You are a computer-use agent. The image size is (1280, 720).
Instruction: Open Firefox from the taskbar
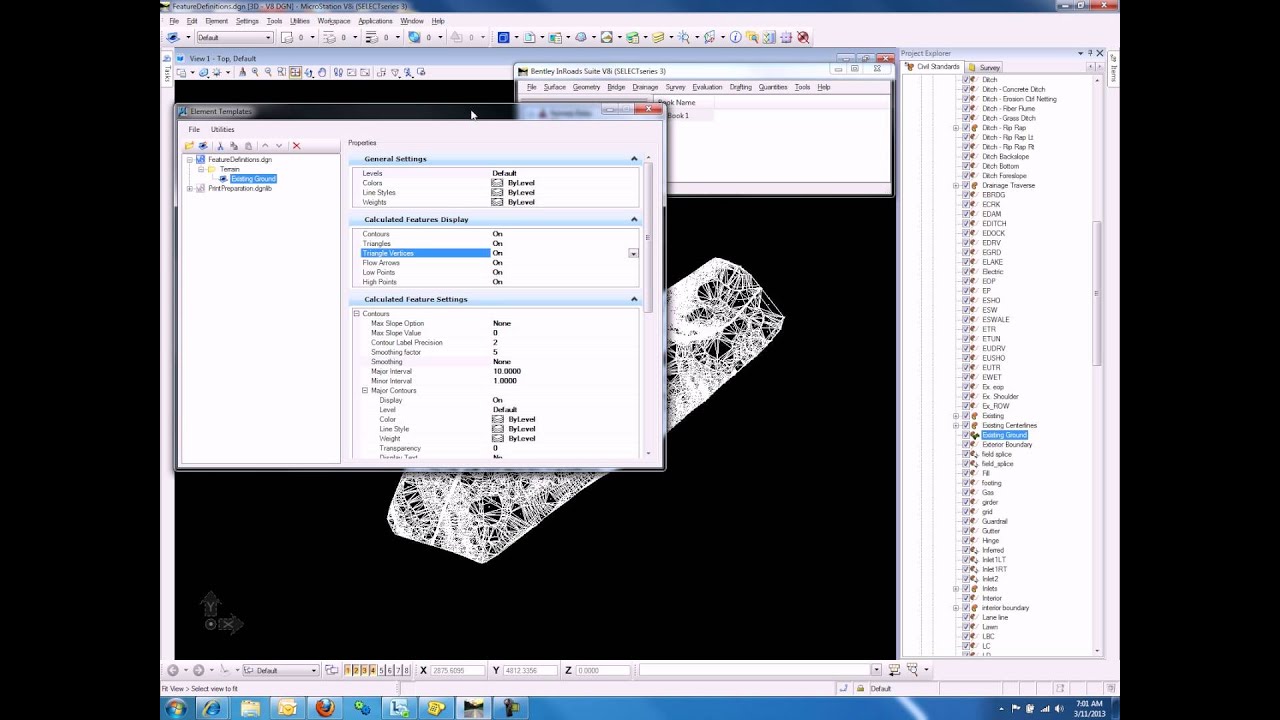point(325,708)
